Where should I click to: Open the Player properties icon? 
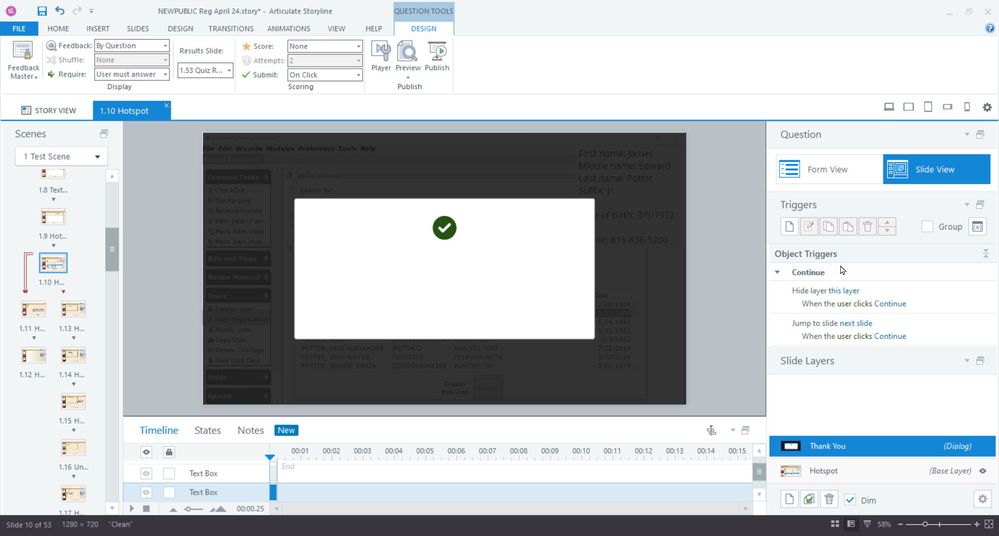[381, 56]
